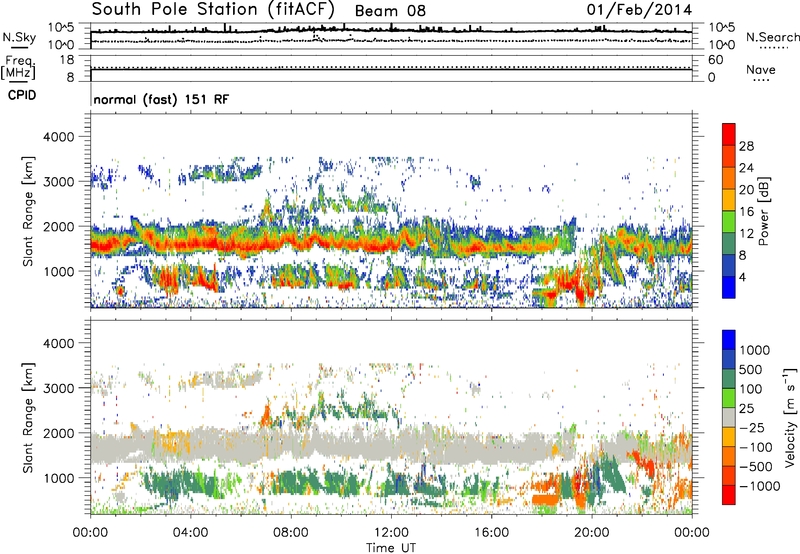Select the 08:00 time tick label
Screen dimensions: 800x554
[x=291, y=533]
